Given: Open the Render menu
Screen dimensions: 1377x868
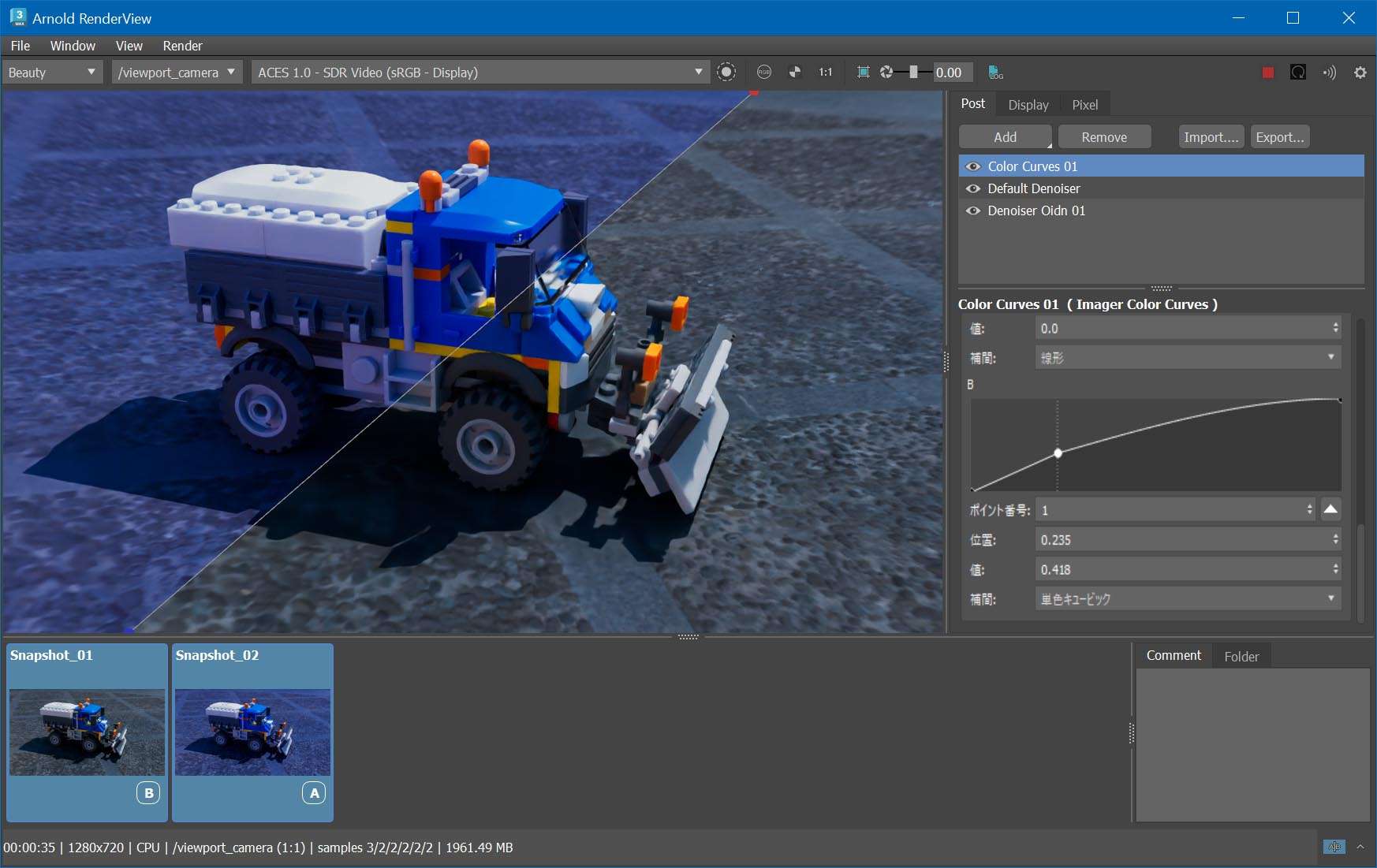Looking at the screenshot, I should [x=182, y=46].
